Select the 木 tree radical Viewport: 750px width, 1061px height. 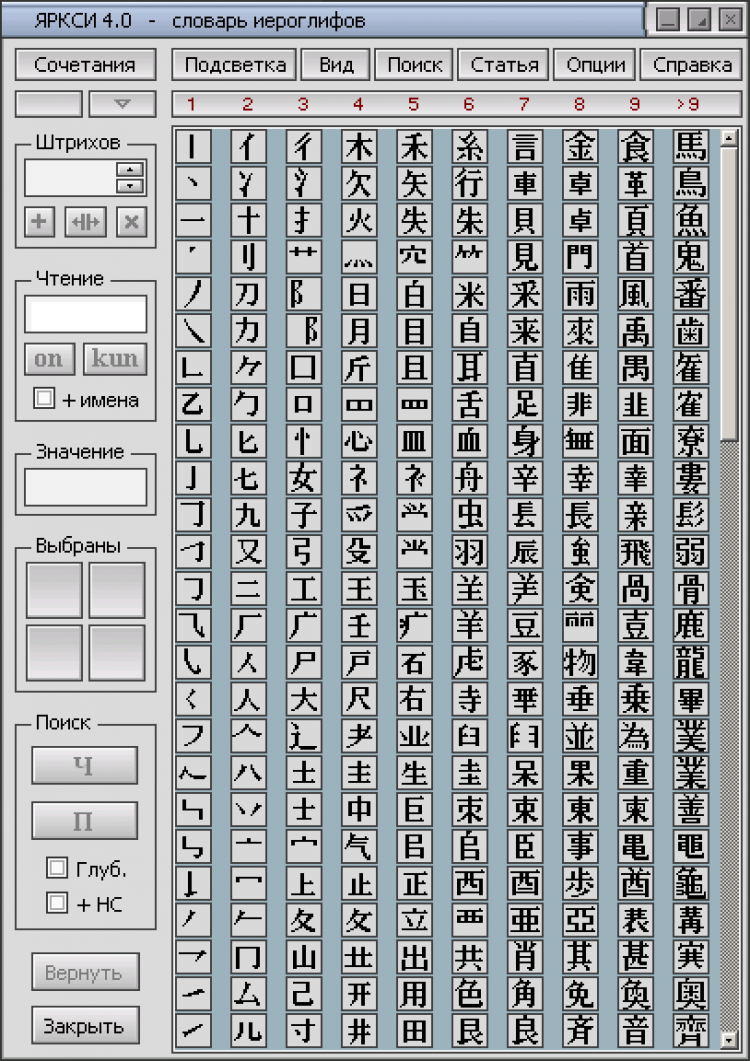coord(359,147)
